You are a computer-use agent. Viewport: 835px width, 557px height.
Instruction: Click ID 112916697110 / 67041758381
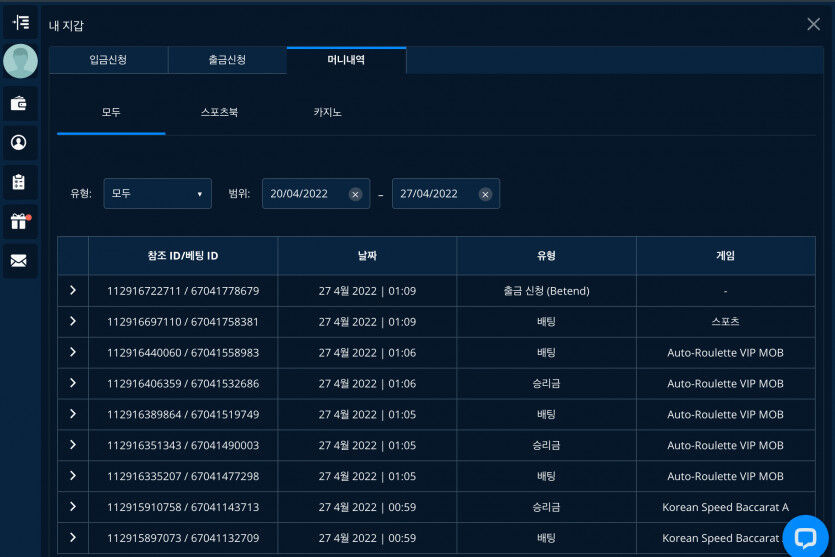pos(183,322)
